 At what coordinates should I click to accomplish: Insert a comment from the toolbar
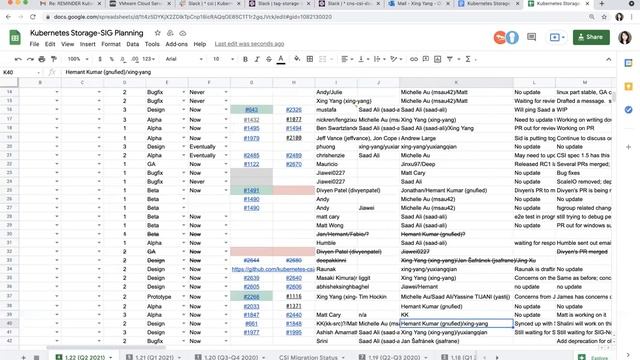coord(426,59)
